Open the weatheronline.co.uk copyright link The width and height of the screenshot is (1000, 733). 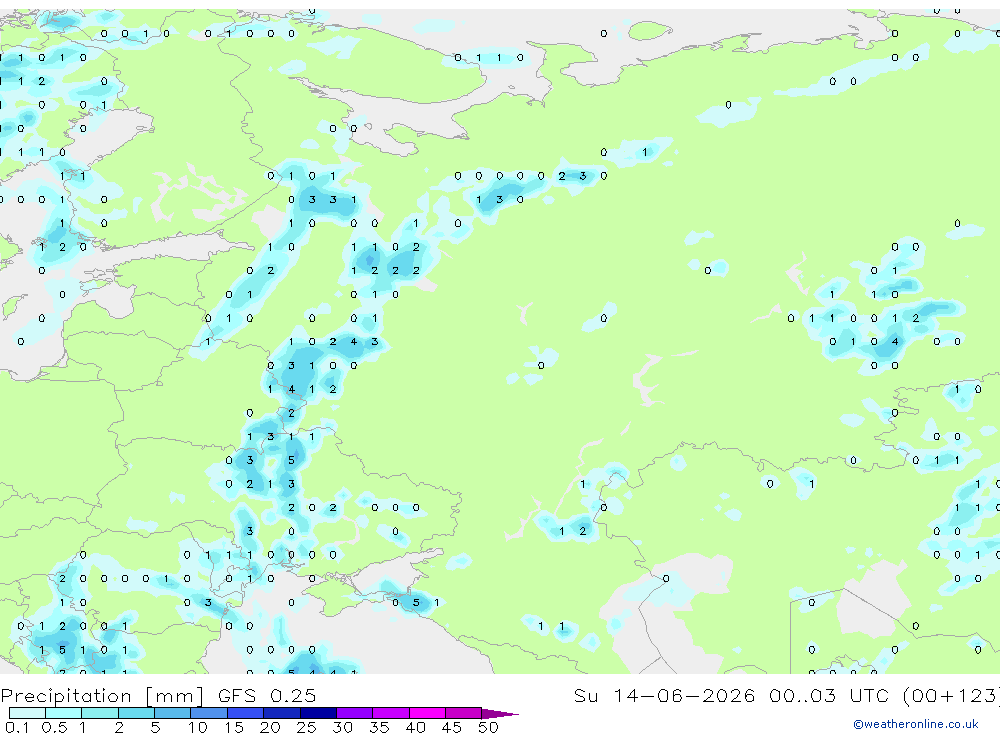pyautogui.click(x=916, y=724)
